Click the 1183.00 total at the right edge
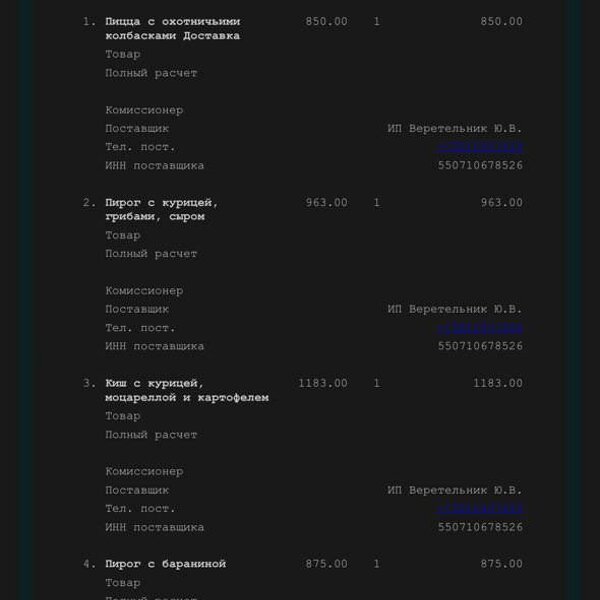This screenshot has width=600, height=600. tap(497, 383)
